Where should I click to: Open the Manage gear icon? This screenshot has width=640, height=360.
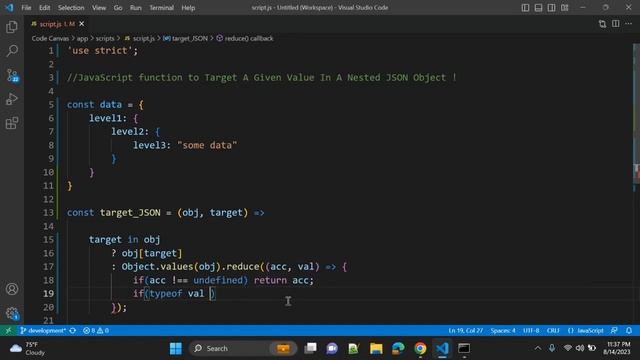tap(12, 313)
